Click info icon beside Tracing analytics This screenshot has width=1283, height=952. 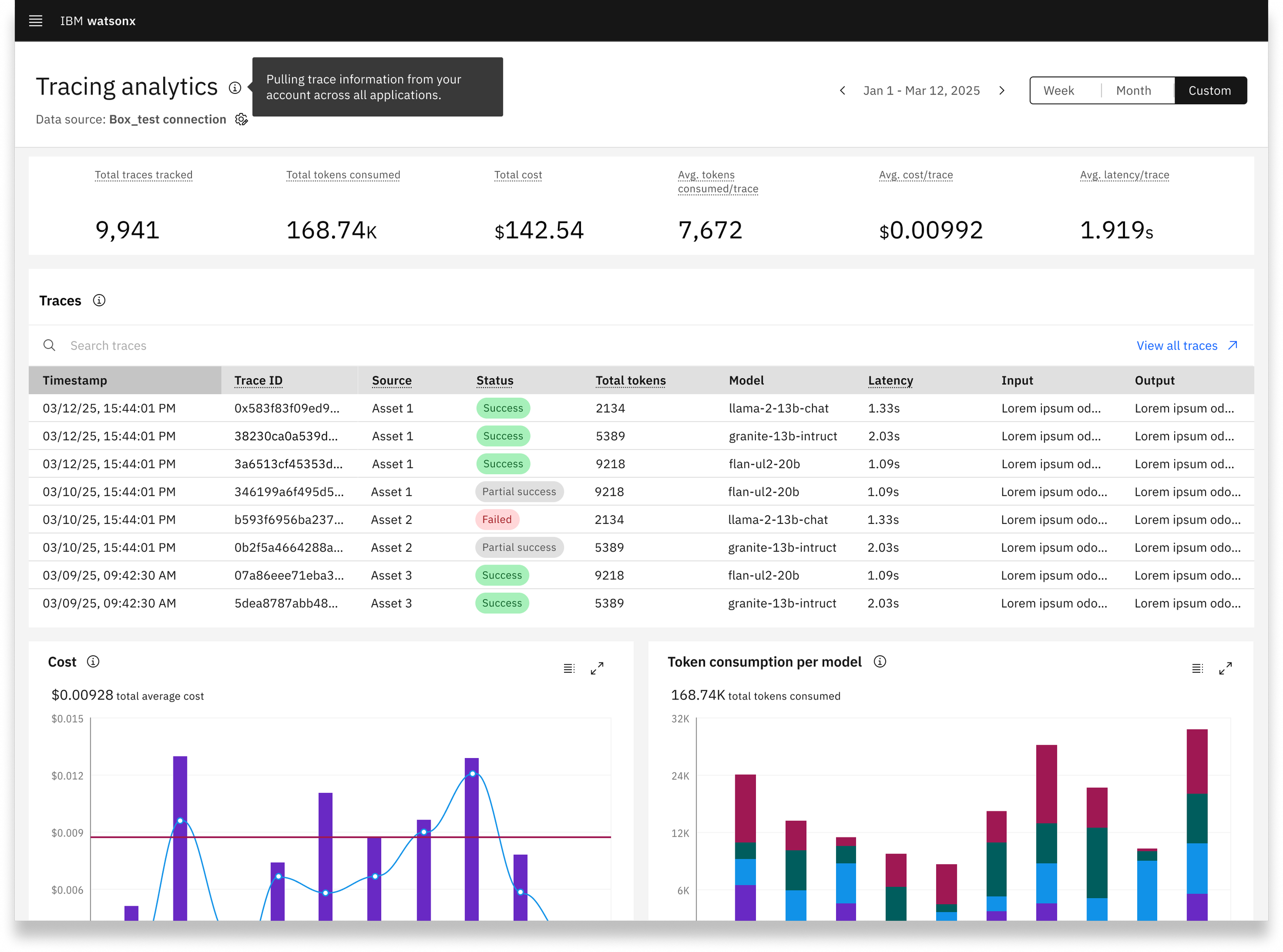tap(235, 88)
